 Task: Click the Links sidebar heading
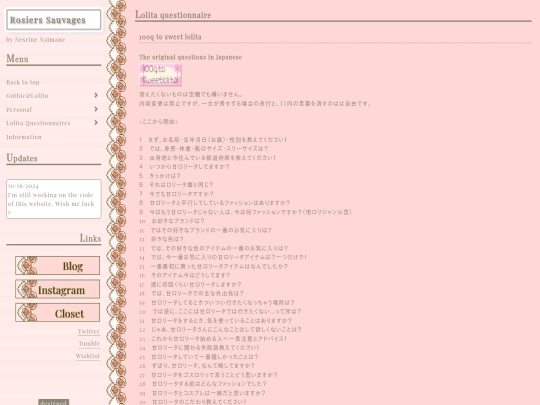(x=90, y=238)
